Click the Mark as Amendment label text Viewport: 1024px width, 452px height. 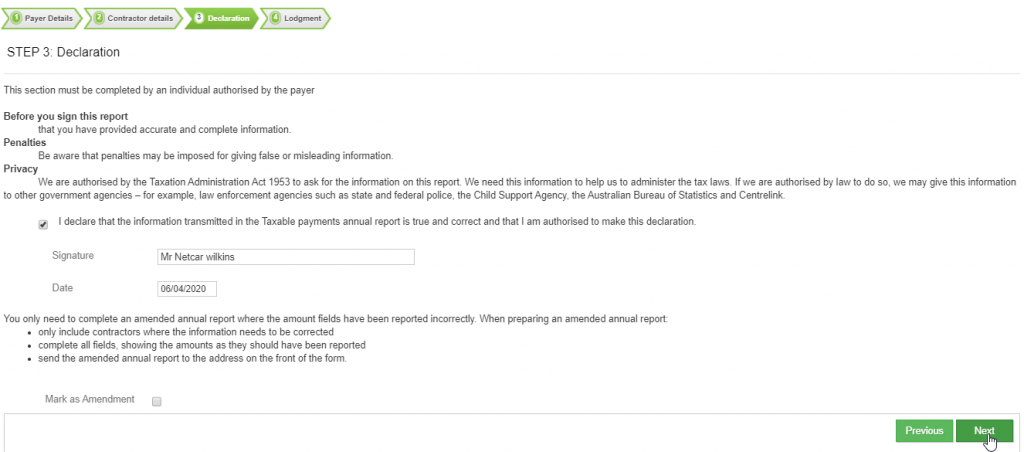tap(90, 400)
